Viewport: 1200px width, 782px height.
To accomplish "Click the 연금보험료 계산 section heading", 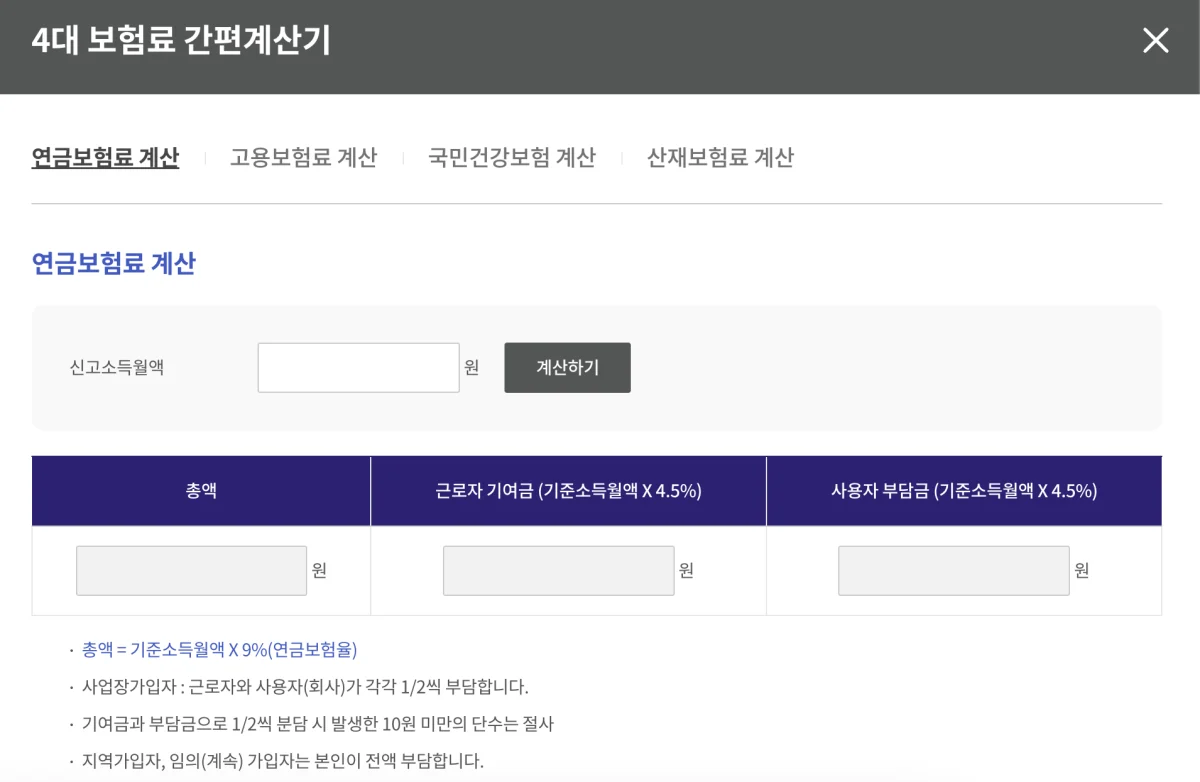I will tap(114, 264).
